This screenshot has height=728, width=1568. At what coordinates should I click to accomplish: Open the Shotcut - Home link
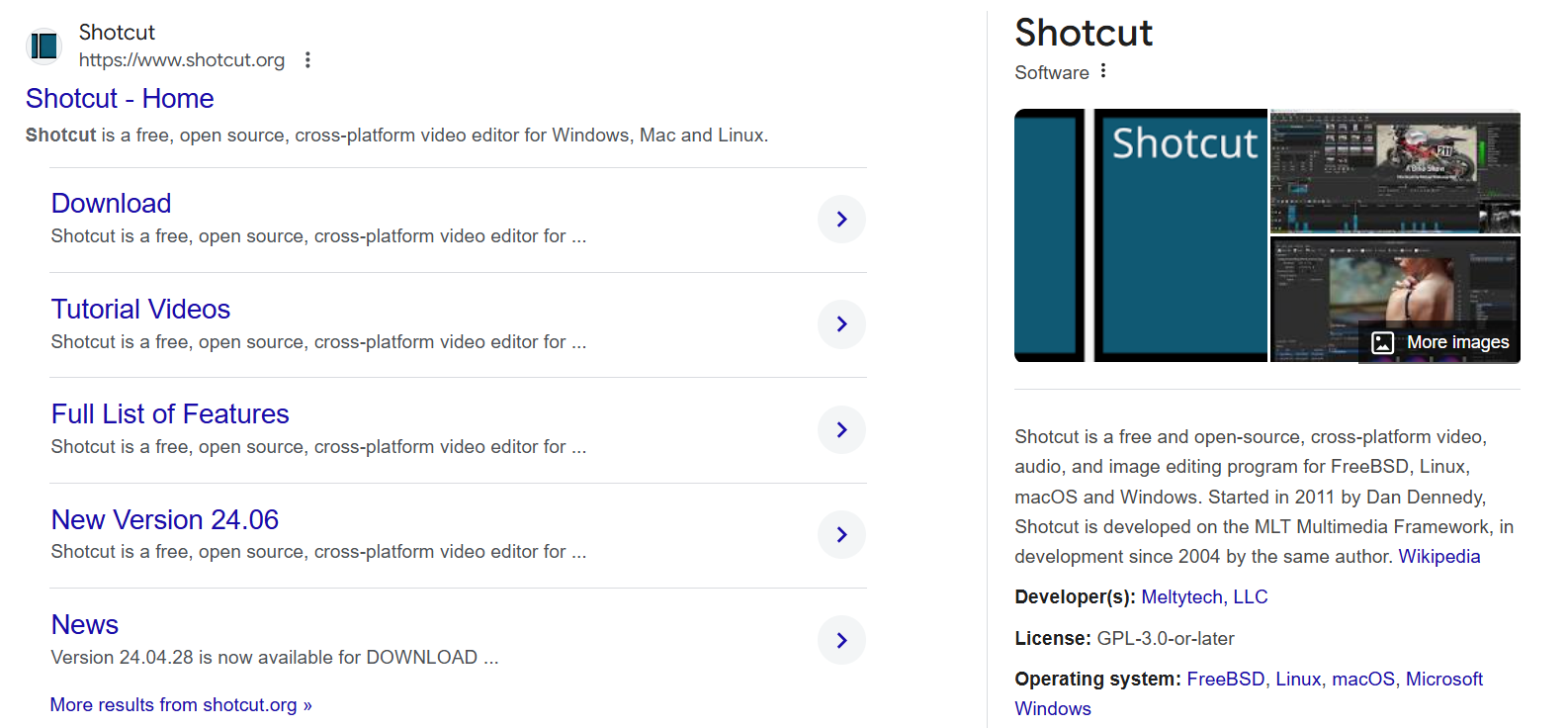point(120,99)
